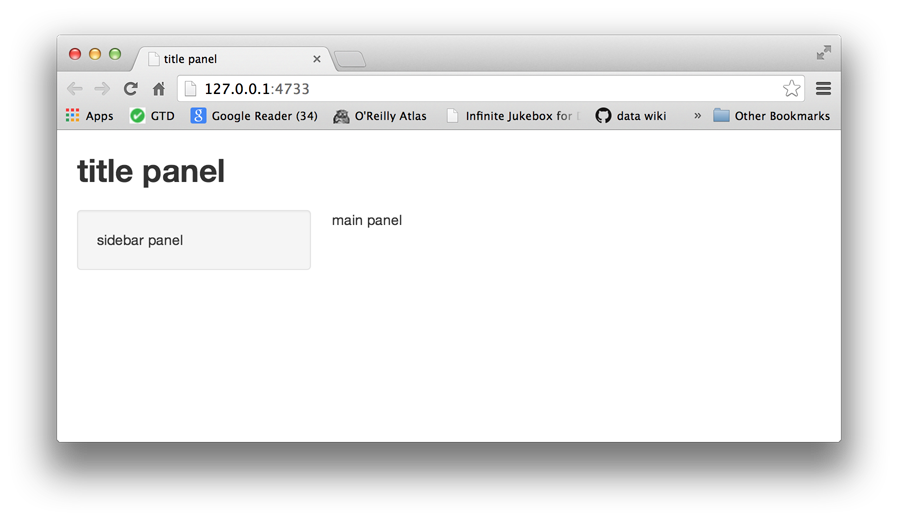The image size is (898, 521).
Task: Open the O'Reilly Atlas bookmark
Action: point(380,116)
